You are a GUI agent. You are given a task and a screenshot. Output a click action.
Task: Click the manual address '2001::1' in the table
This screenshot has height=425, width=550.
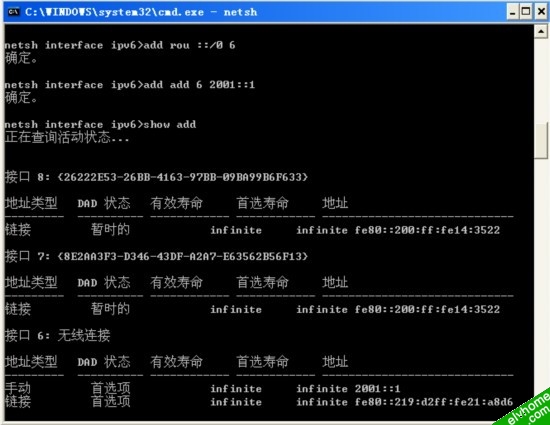click(x=377, y=389)
